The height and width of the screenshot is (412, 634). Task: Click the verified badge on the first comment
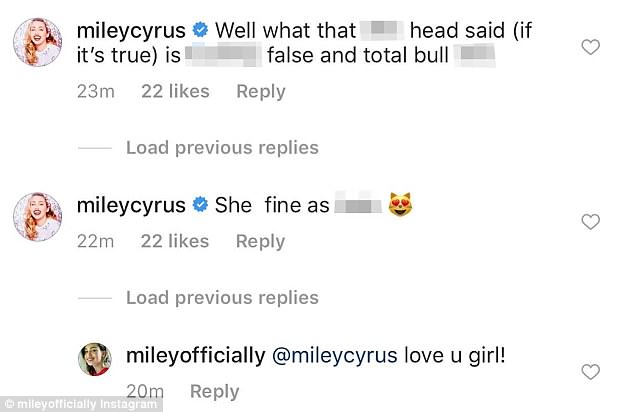click(199, 30)
